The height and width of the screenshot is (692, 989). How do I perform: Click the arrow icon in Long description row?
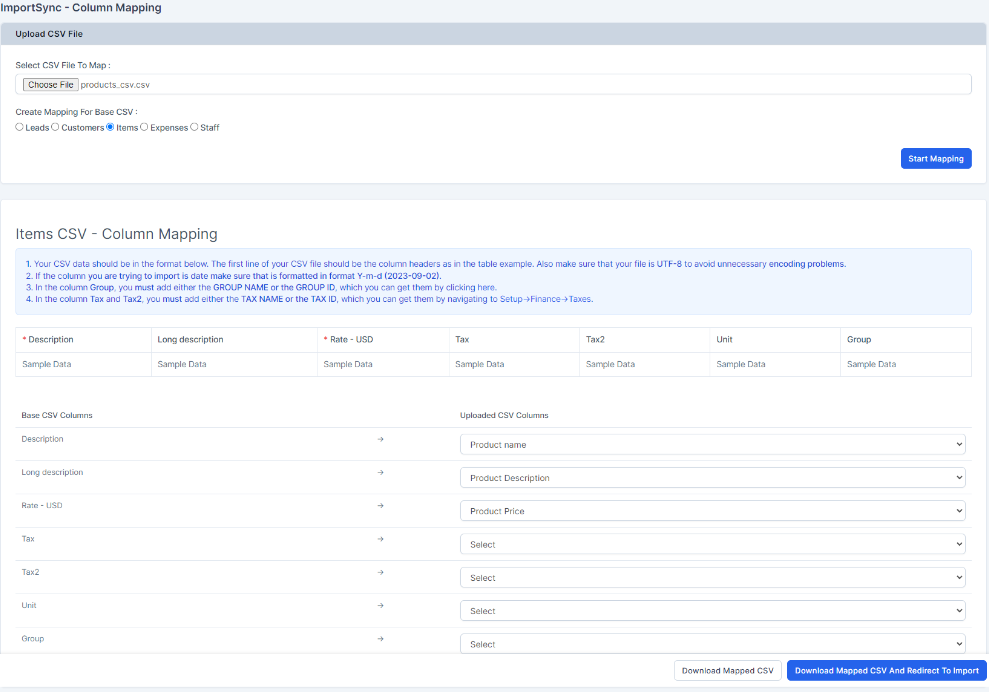[x=380, y=472]
